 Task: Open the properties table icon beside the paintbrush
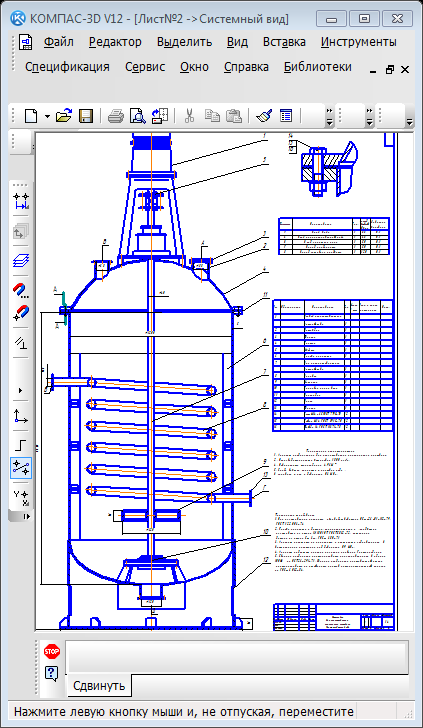286,116
